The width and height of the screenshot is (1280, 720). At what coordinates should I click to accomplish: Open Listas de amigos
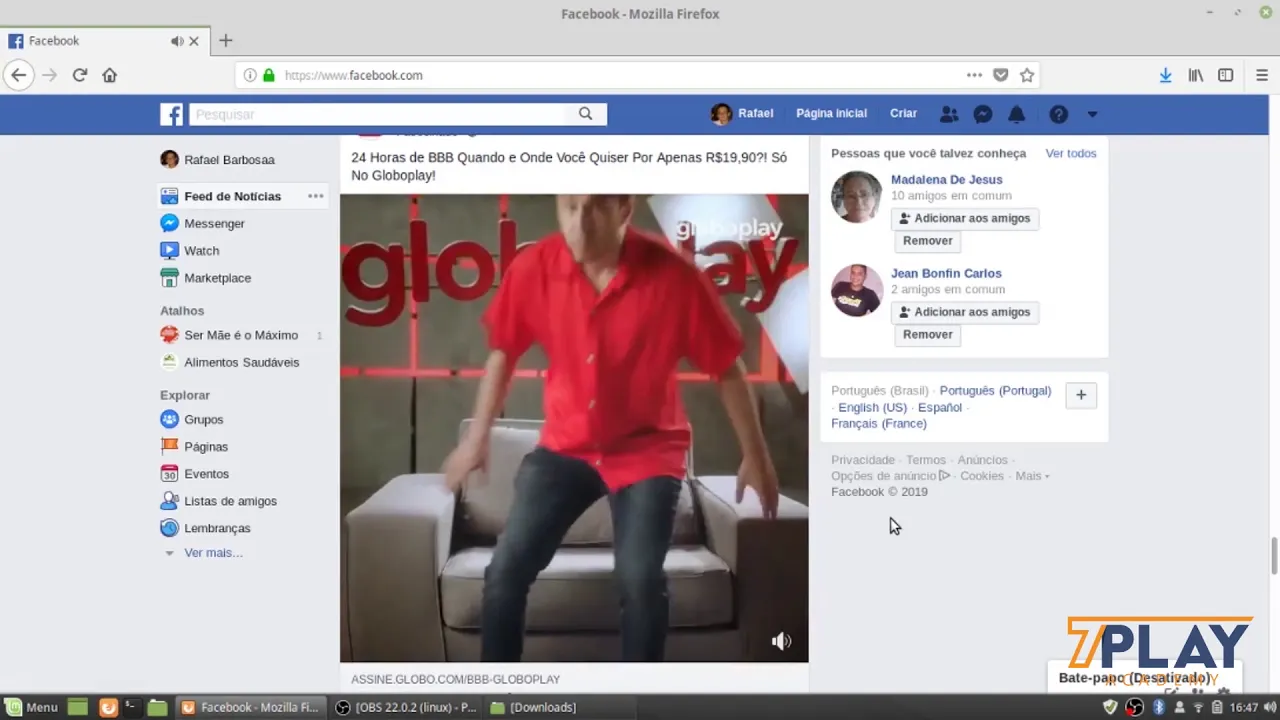pyautogui.click(x=219, y=501)
